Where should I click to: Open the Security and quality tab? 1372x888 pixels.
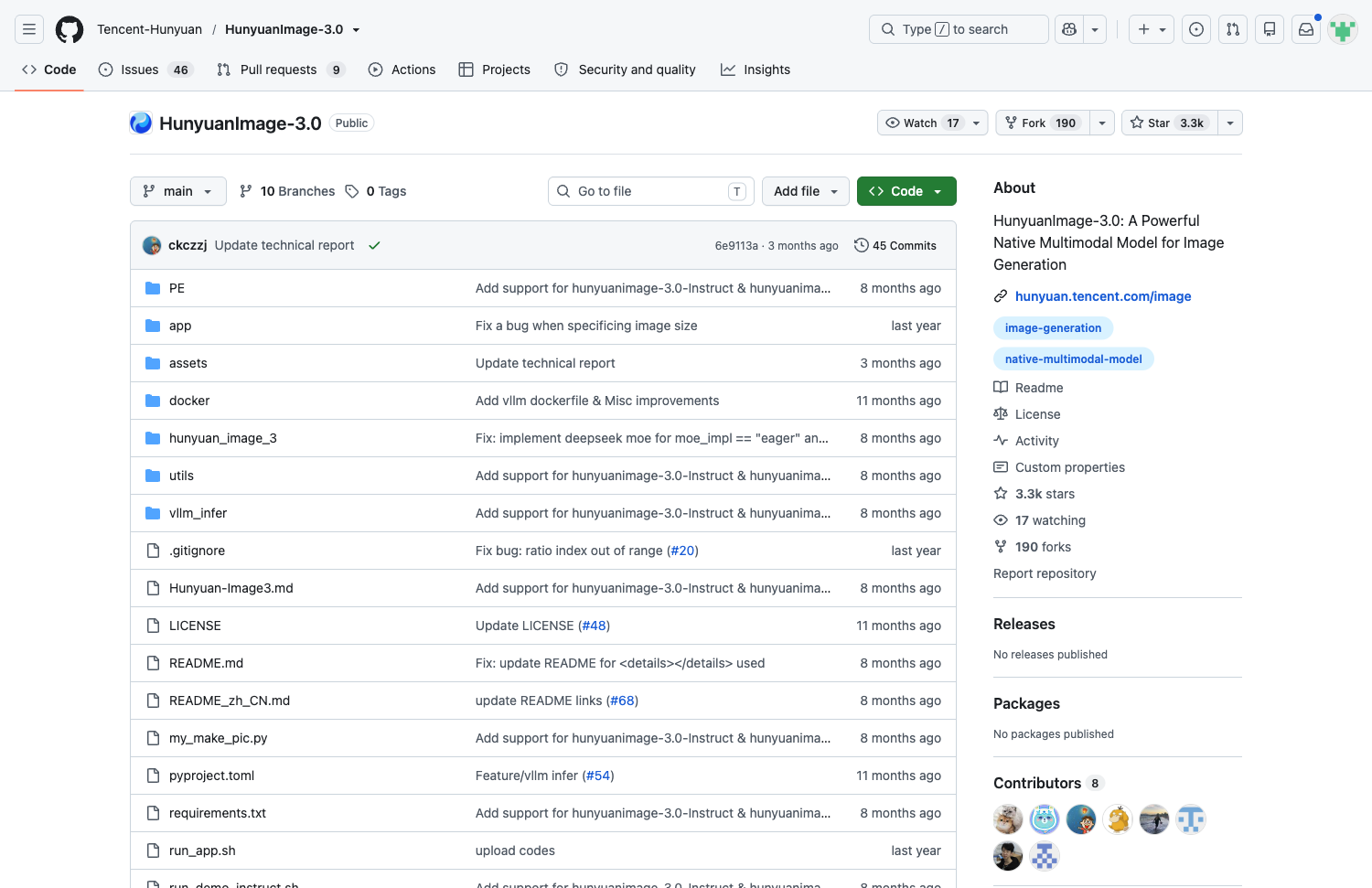[625, 70]
